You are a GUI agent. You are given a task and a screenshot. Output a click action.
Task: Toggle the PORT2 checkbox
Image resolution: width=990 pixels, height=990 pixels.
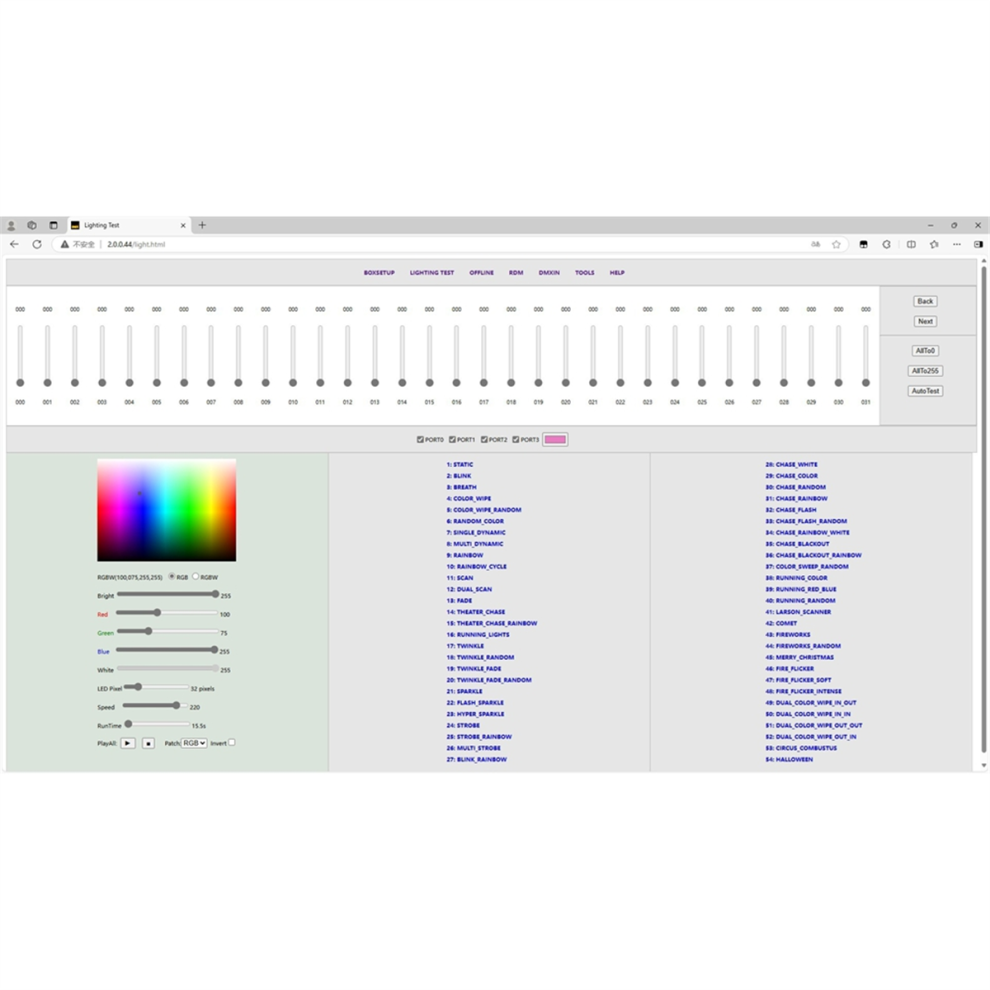(x=484, y=439)
